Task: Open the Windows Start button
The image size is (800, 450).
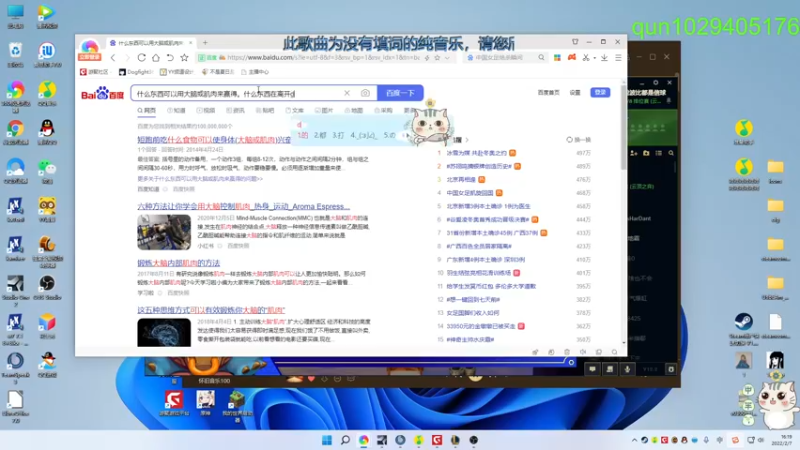Action: pyautogui.click(x=327, y=440)
